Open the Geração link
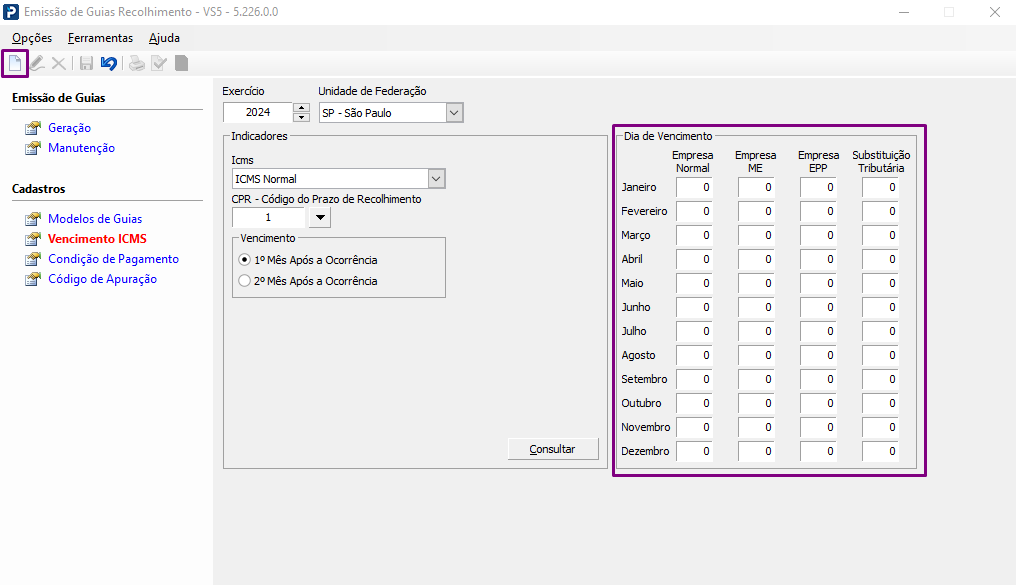1016x585 pixels. [x=69, y=128]
